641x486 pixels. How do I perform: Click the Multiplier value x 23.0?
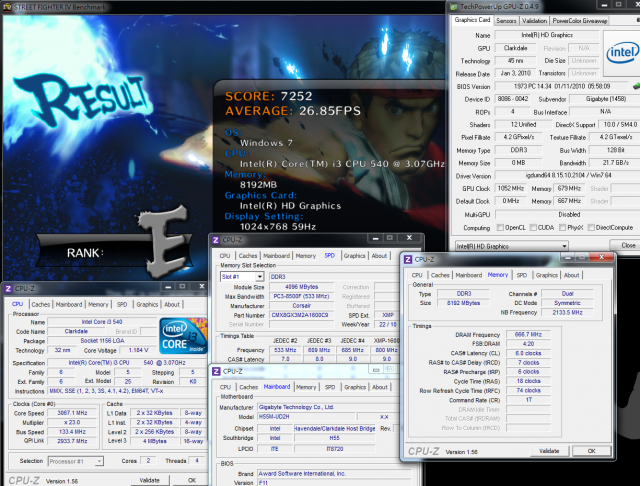pos(72,422)
